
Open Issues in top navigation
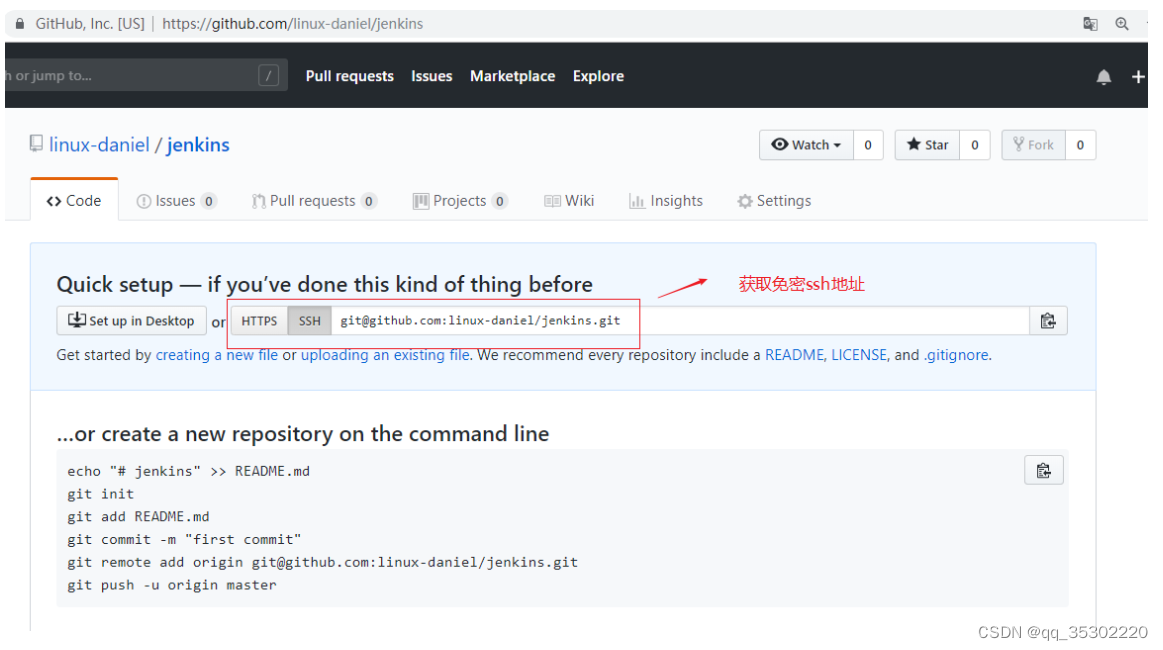point(432,76)
